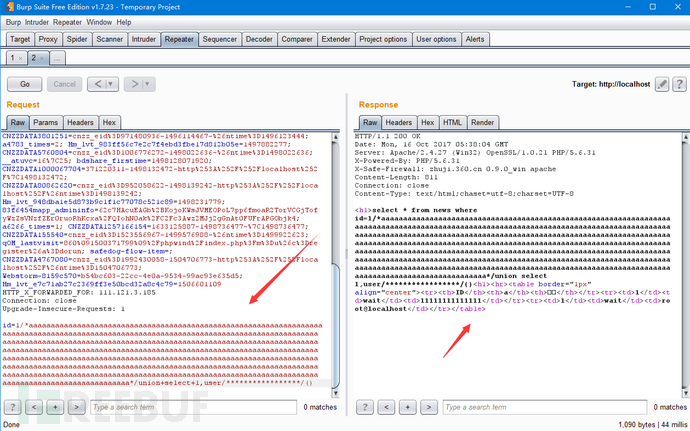Screen dimensions: 690x431
Task: Open the Alerts tab
Action: point(475,39)
